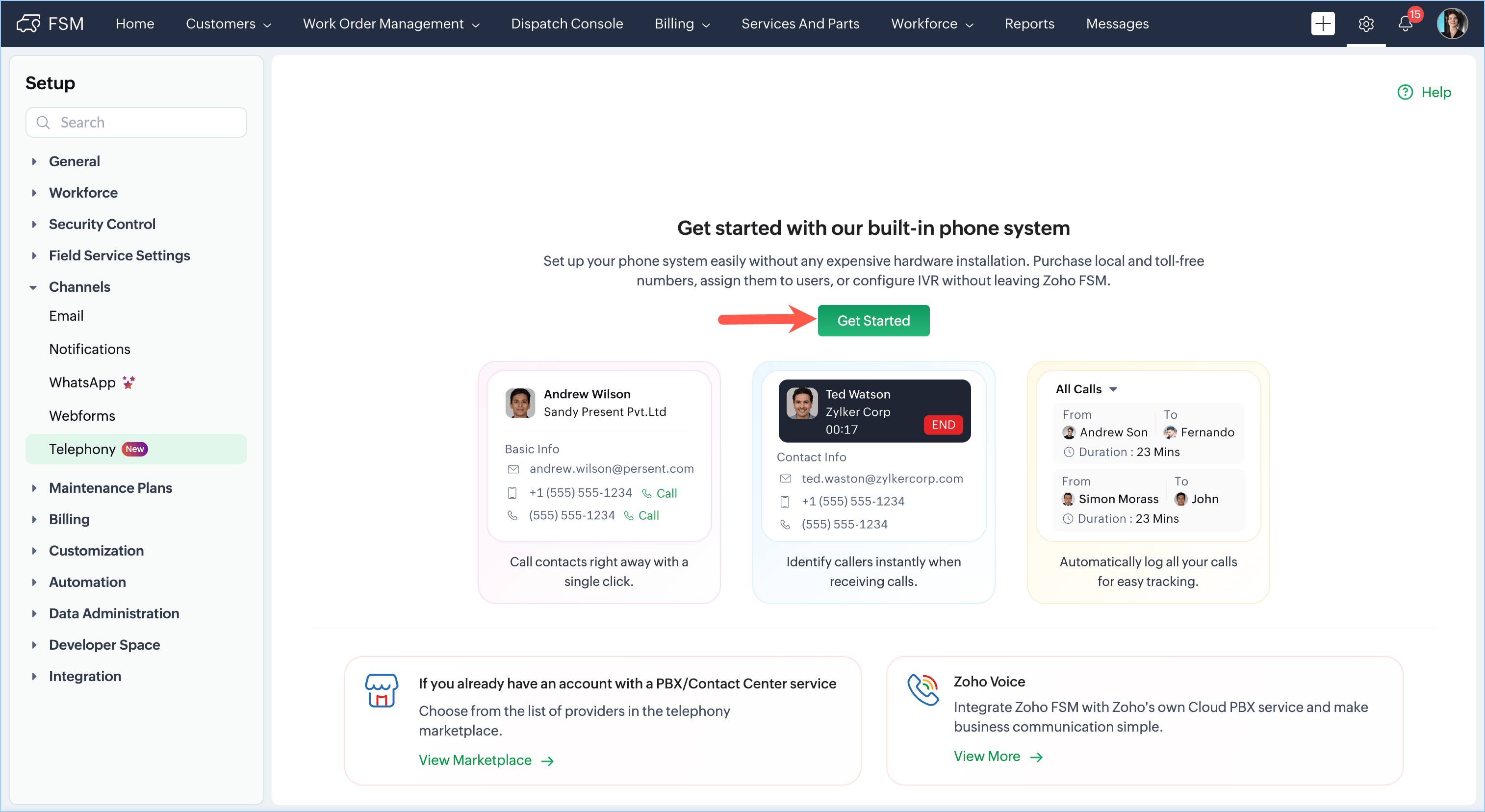Collapse the Channels section

(33, 287)
